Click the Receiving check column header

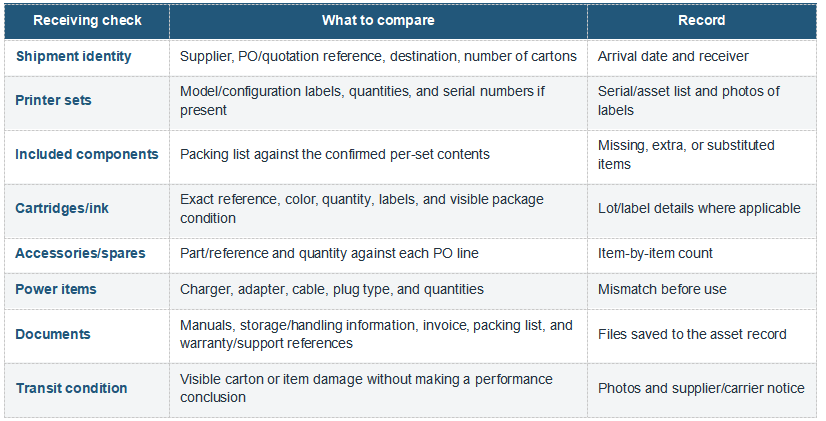click(87, 21)
